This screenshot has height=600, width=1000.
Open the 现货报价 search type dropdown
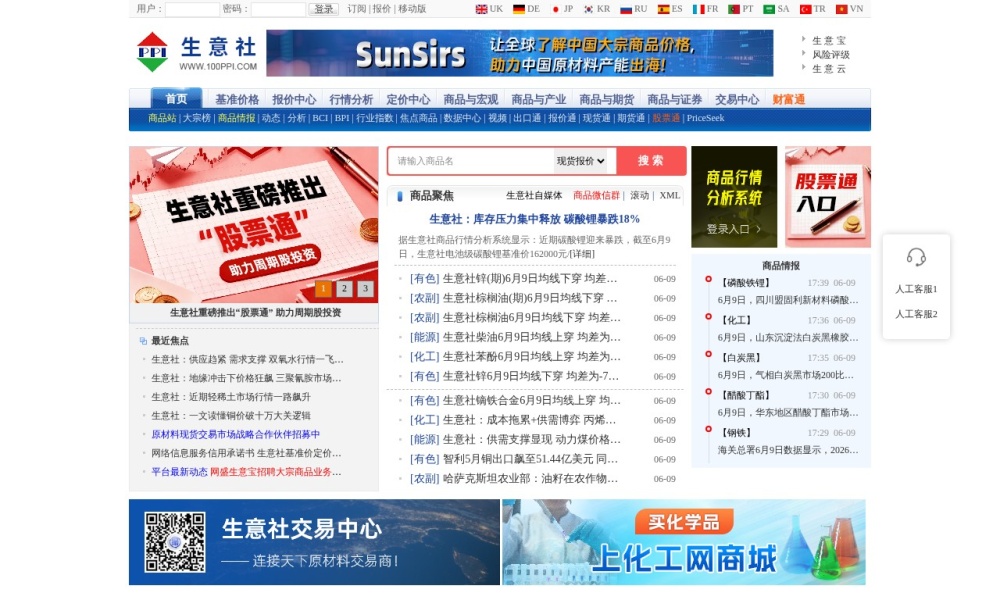[x=580, y=161]
